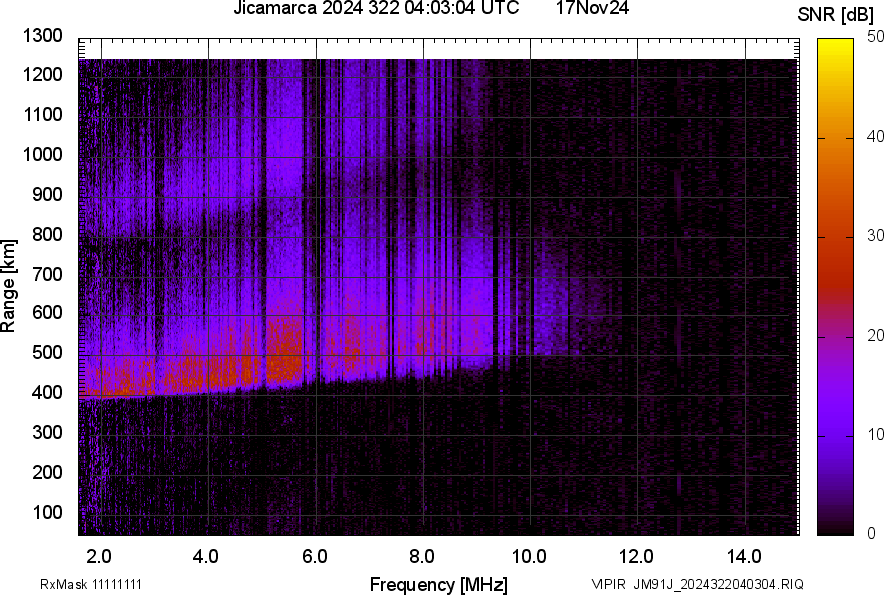The height and width of the screenshot is (595, 884).
Task: Click colorbar value 30
Action: coord(875,235)
